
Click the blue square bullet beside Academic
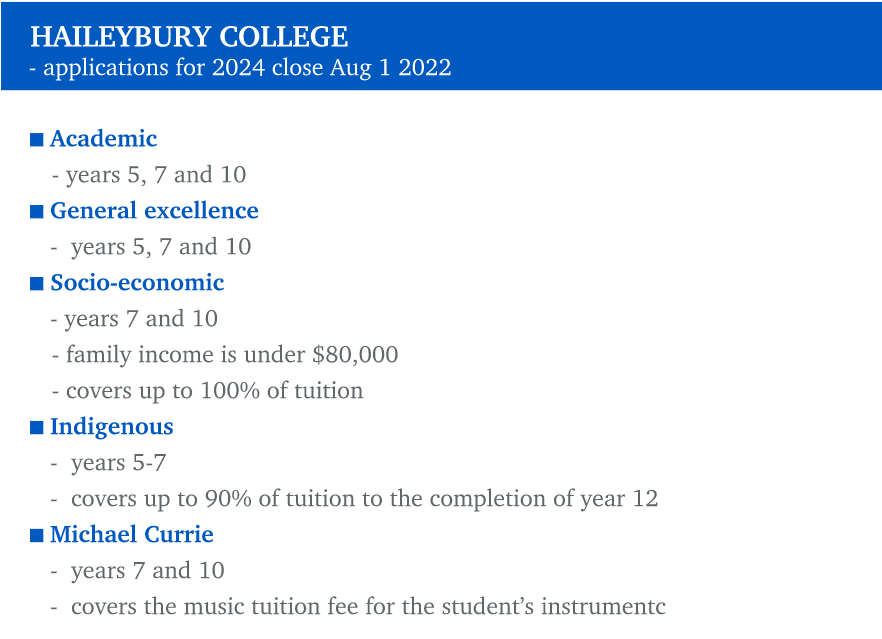pos(37,140)
